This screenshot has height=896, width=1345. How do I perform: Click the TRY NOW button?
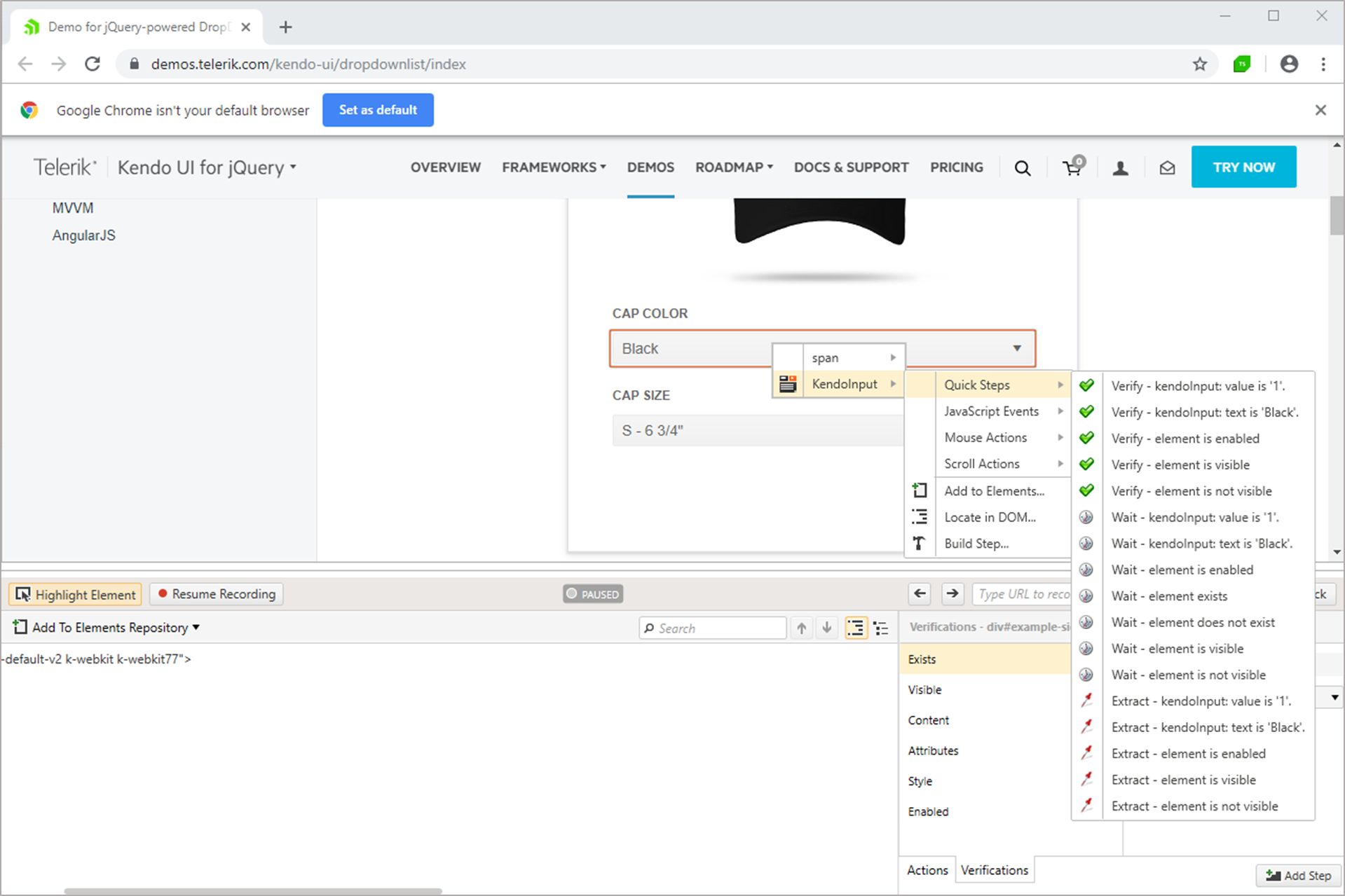(x=1243, y=167)
